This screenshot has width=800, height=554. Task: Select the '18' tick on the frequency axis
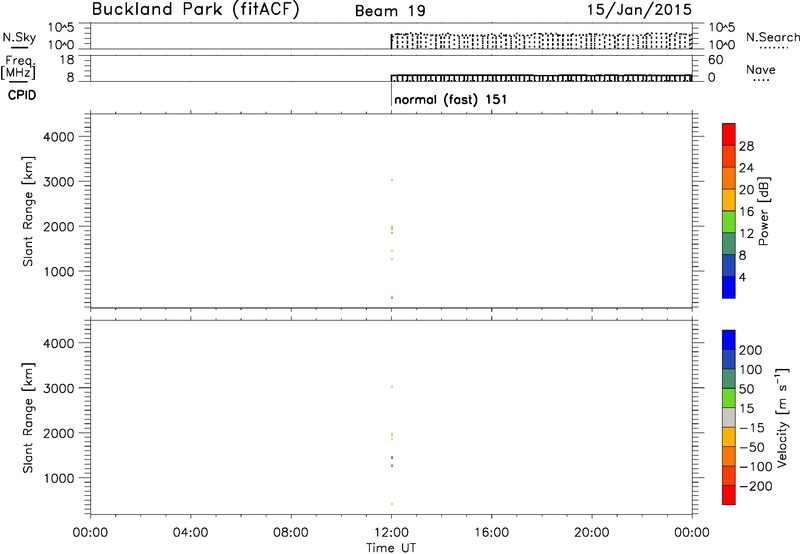click(x=67, y=60)
